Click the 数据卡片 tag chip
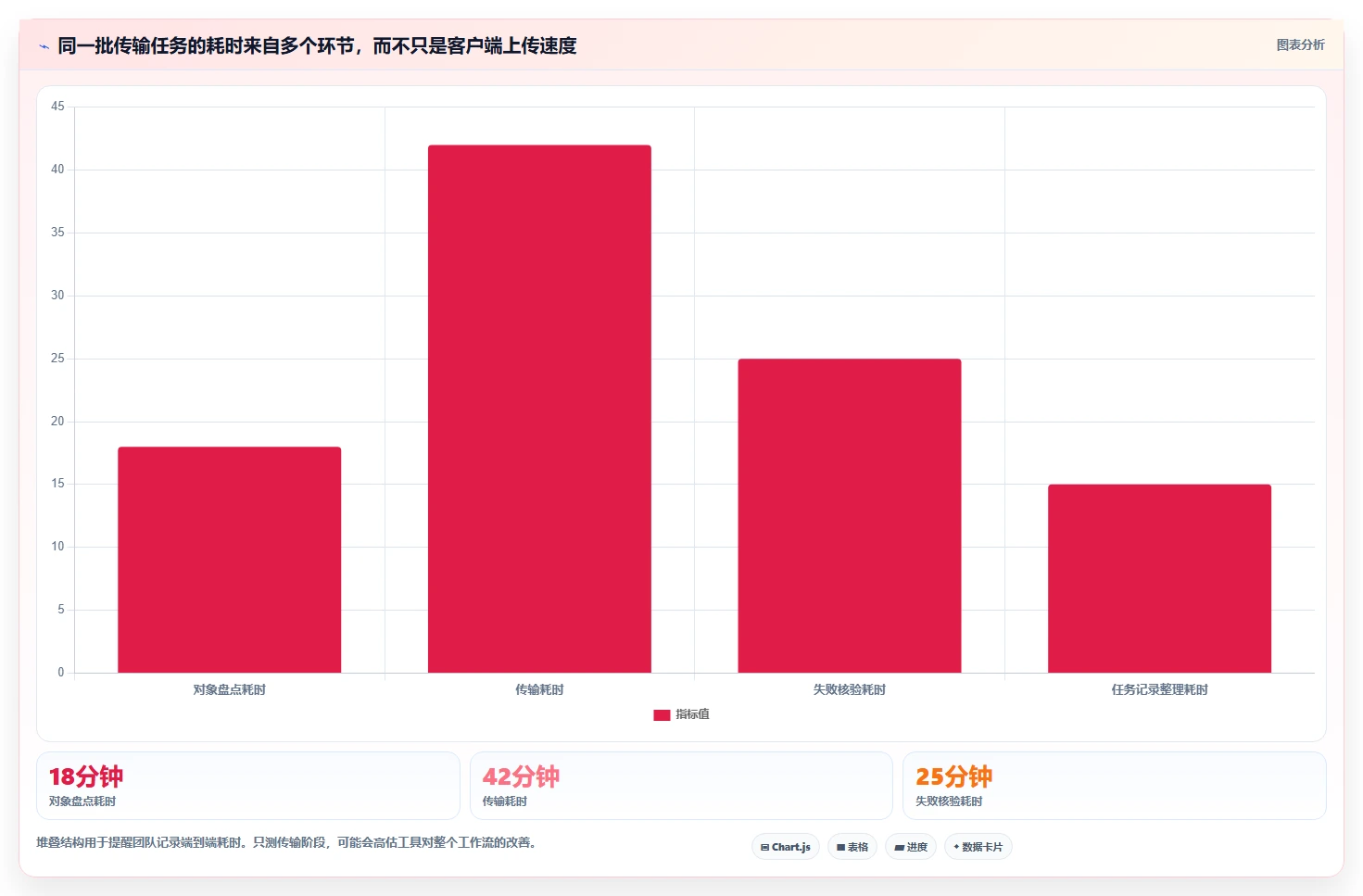Screen dimensions: 1363x896 [x=978, y=847]
